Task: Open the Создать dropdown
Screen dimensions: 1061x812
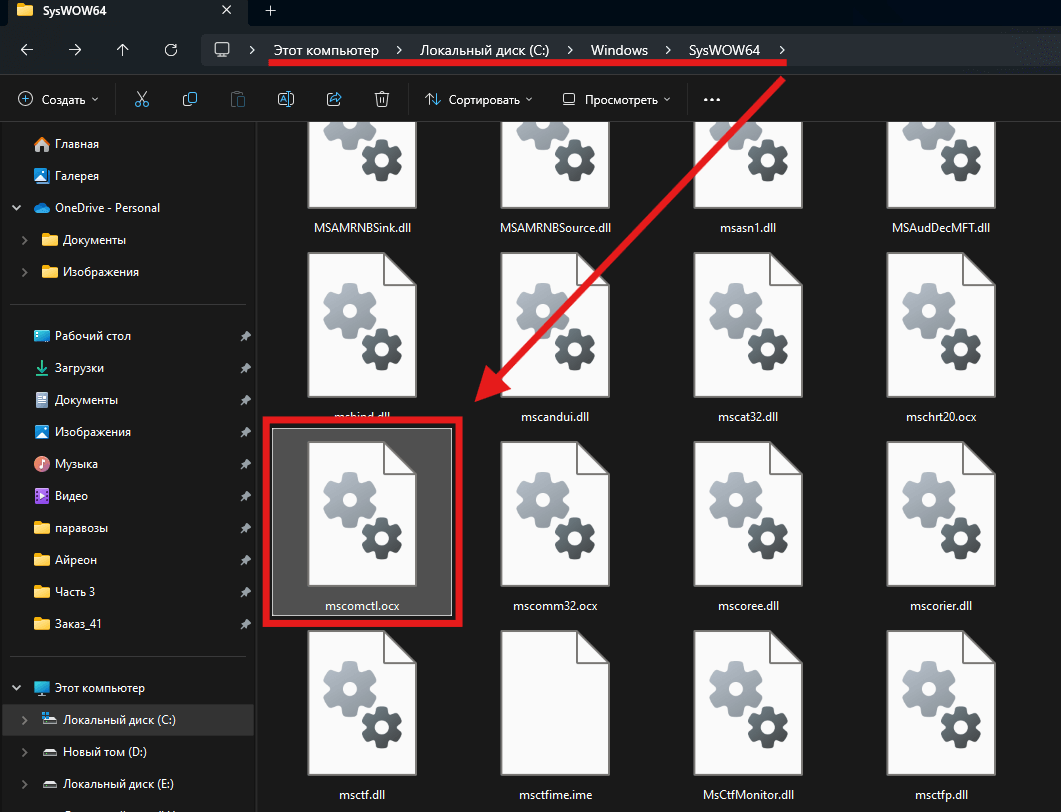Action: 58,99
